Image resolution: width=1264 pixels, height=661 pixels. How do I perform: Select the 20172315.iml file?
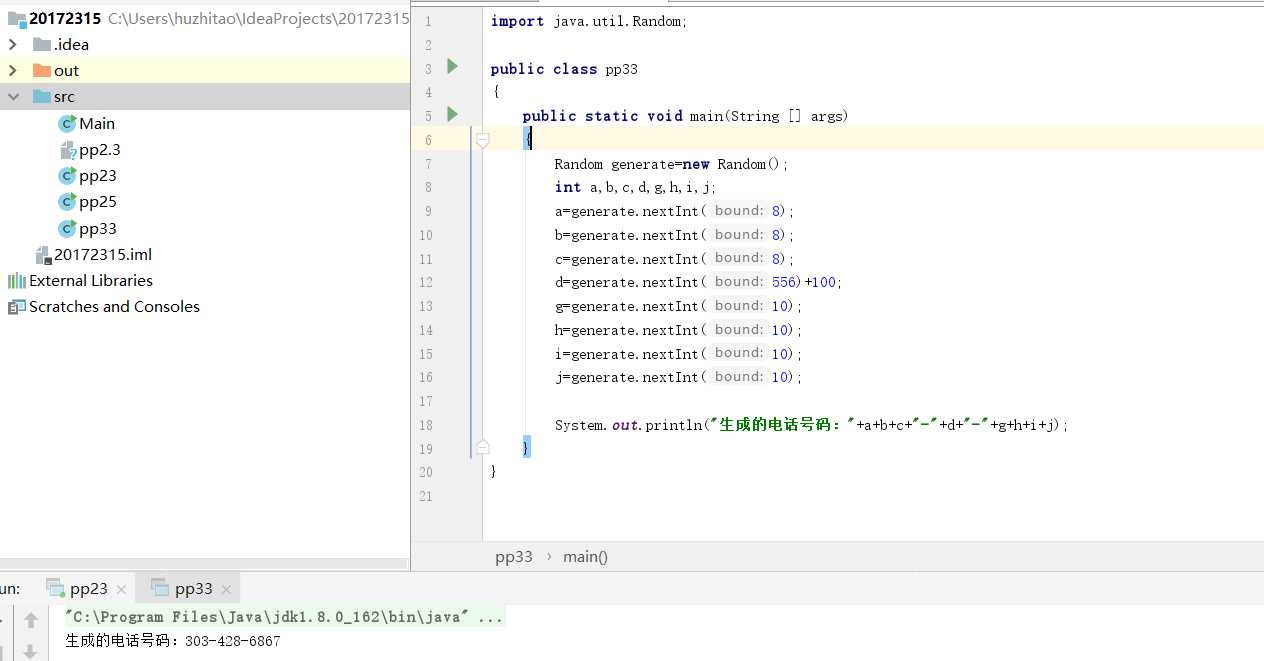click(103, 254)
